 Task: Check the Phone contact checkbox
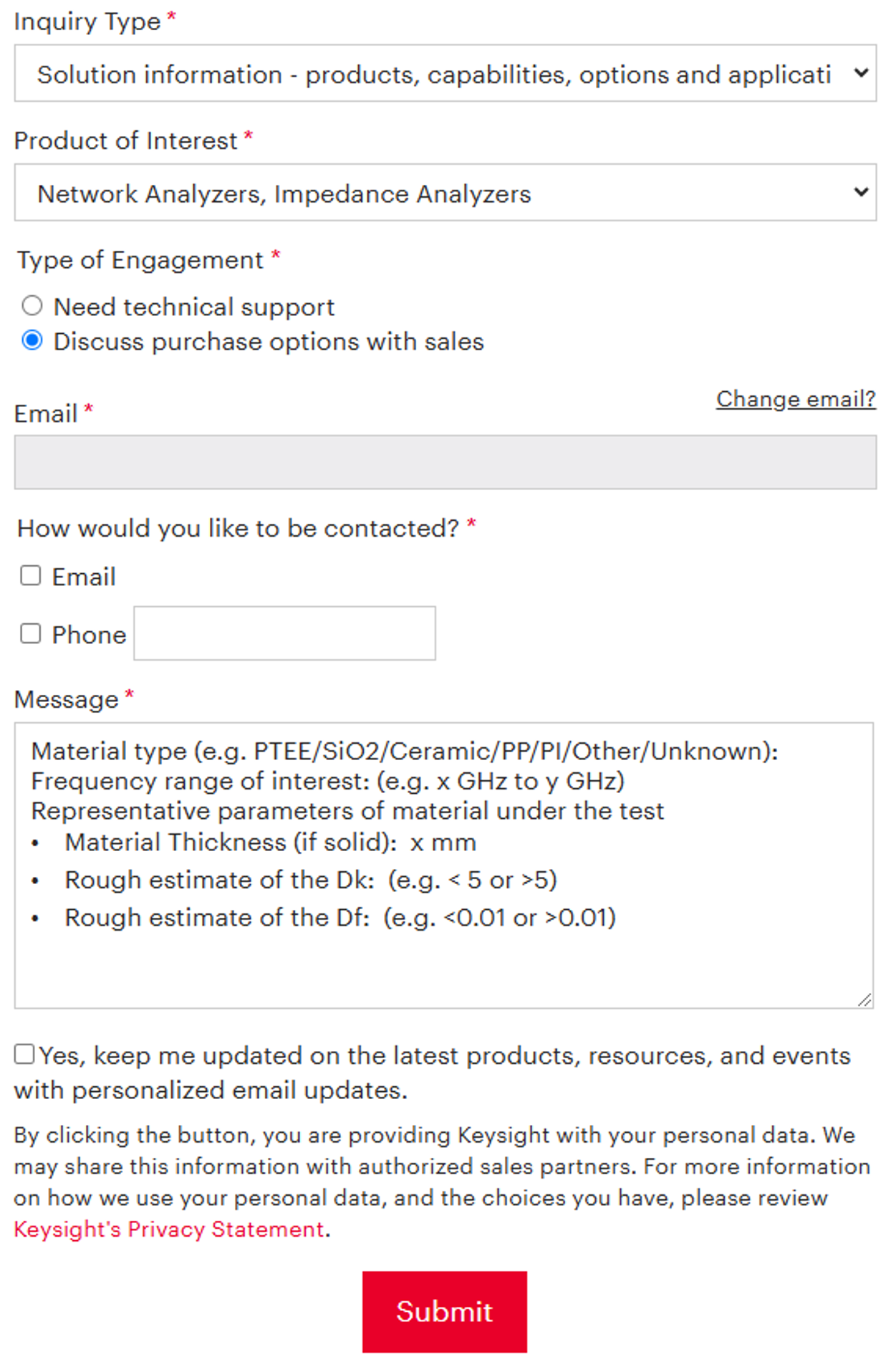tap(31, 633)
